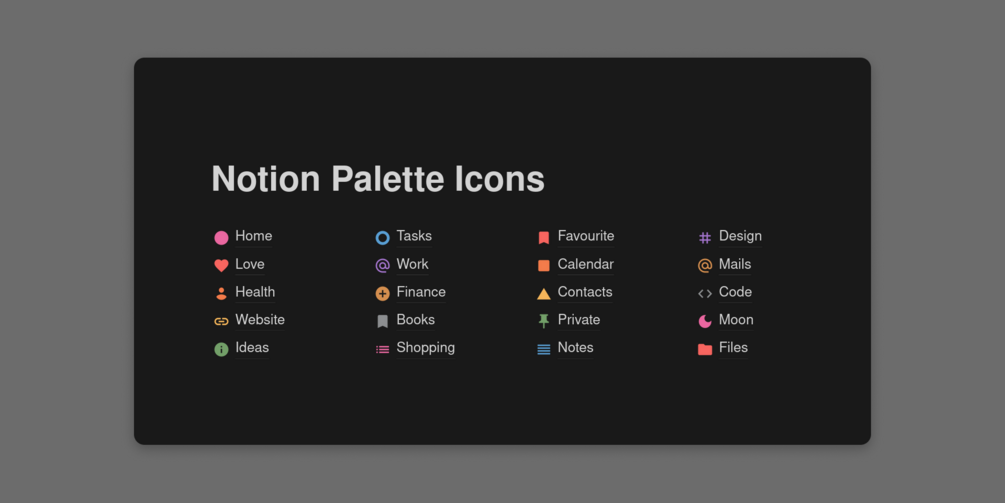Click the orange plus Finance icon

coord(383,293)
